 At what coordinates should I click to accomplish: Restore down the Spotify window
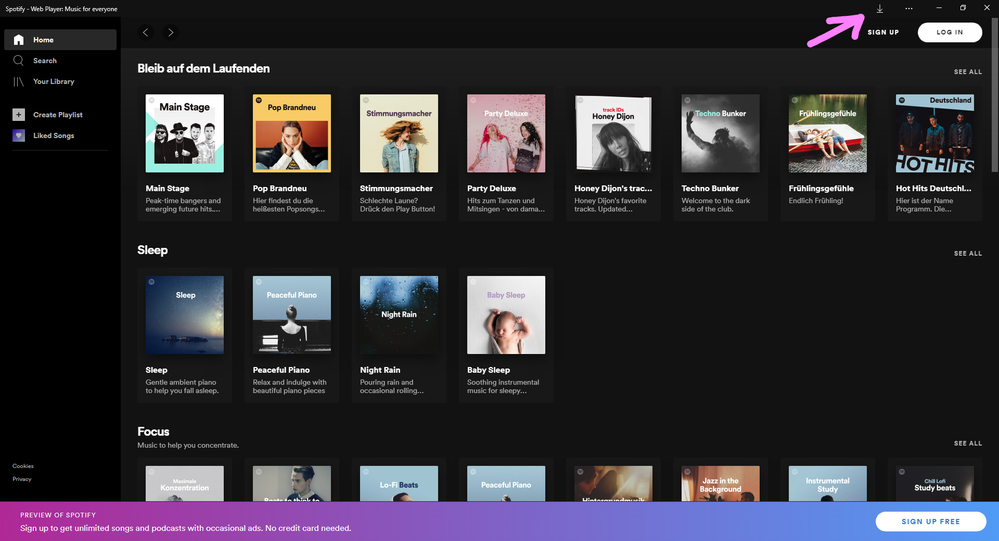[x=963, y=8]
